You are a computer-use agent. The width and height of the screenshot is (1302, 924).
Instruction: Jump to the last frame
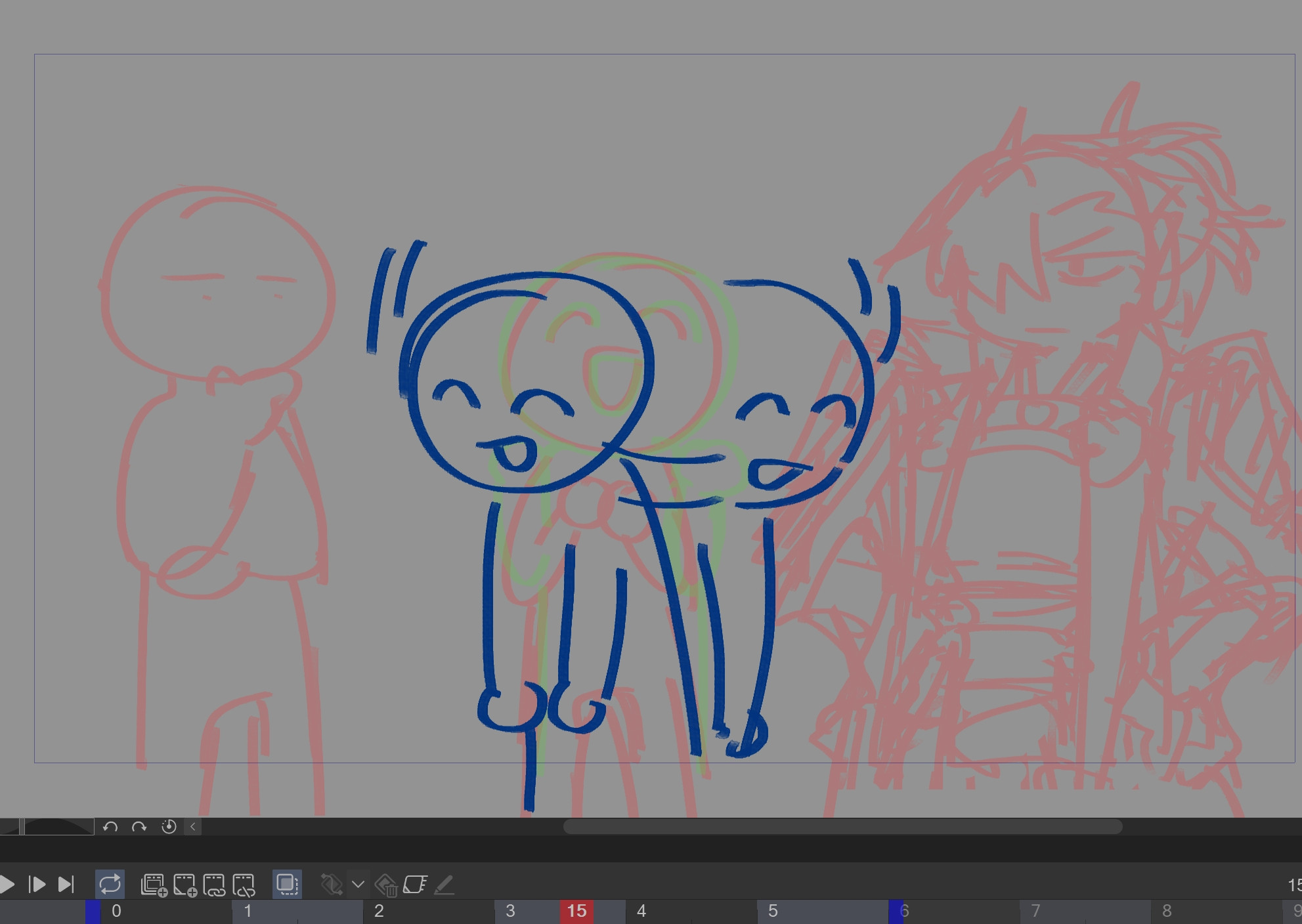coord(66,885)
